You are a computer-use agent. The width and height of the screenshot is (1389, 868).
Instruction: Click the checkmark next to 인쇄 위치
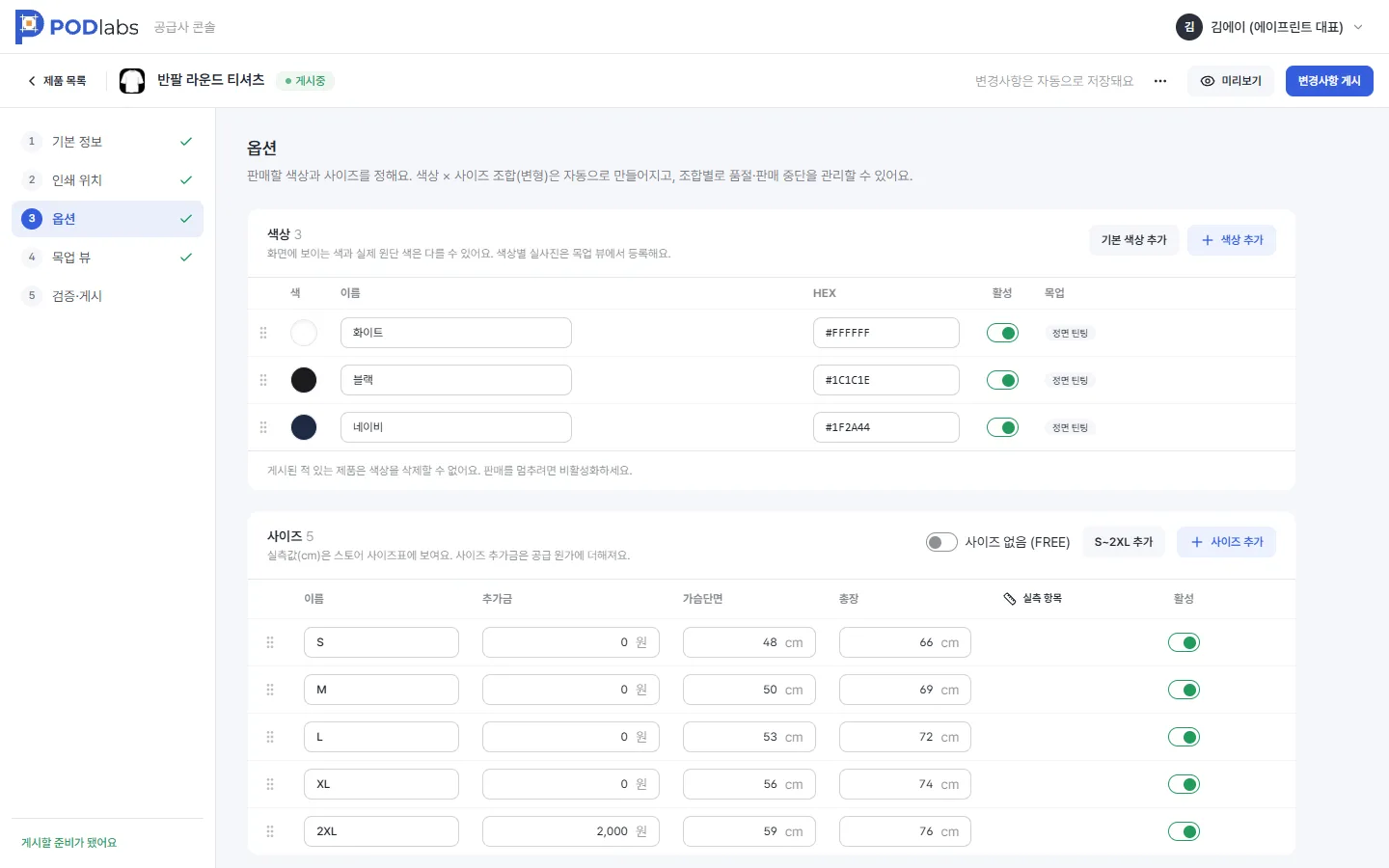pos(186,180)
